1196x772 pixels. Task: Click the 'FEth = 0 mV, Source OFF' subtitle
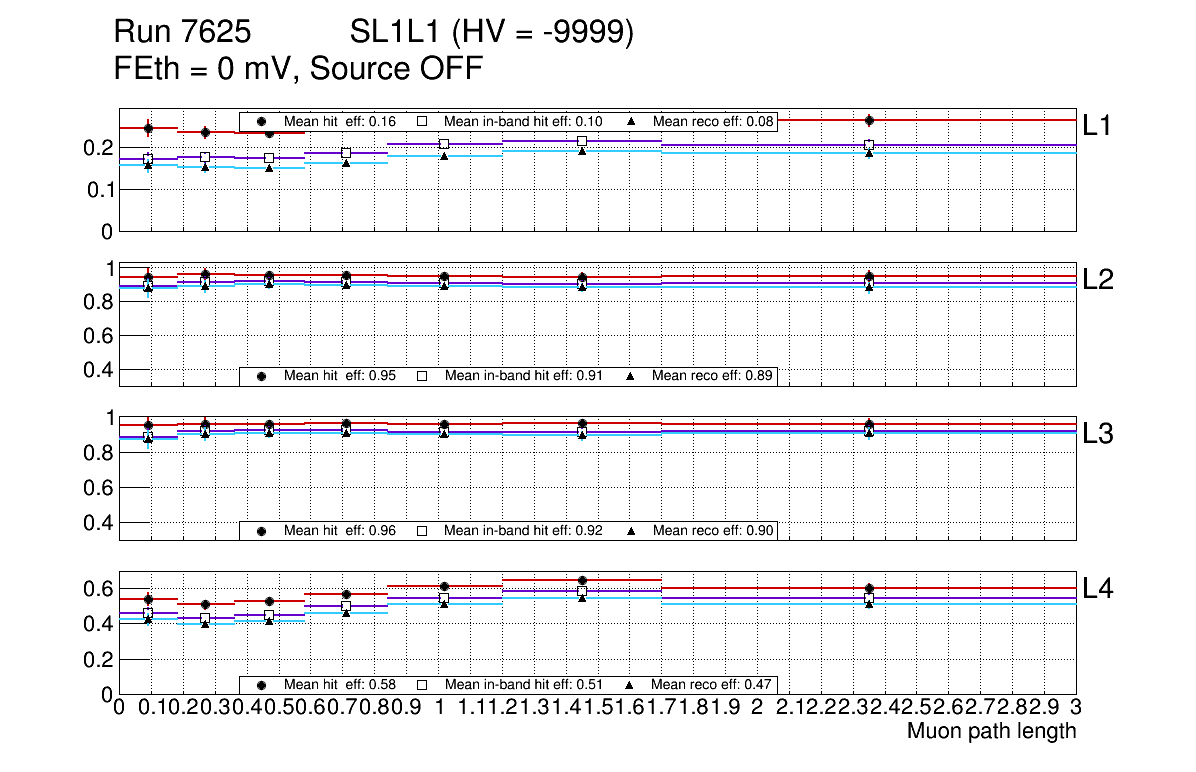click(299, 70)
